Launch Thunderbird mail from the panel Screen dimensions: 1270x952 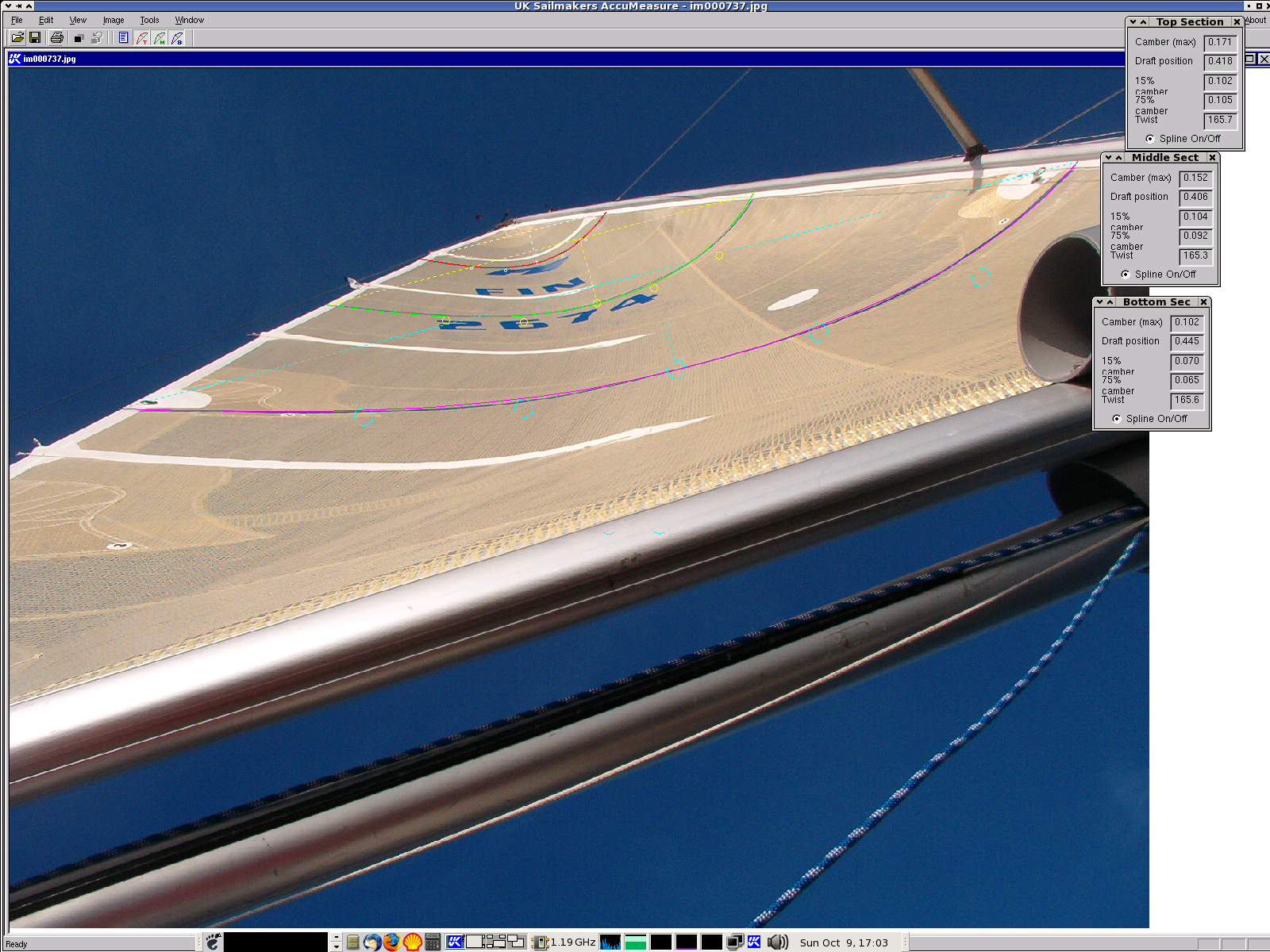pyautogui.click(x=372, y=942)
